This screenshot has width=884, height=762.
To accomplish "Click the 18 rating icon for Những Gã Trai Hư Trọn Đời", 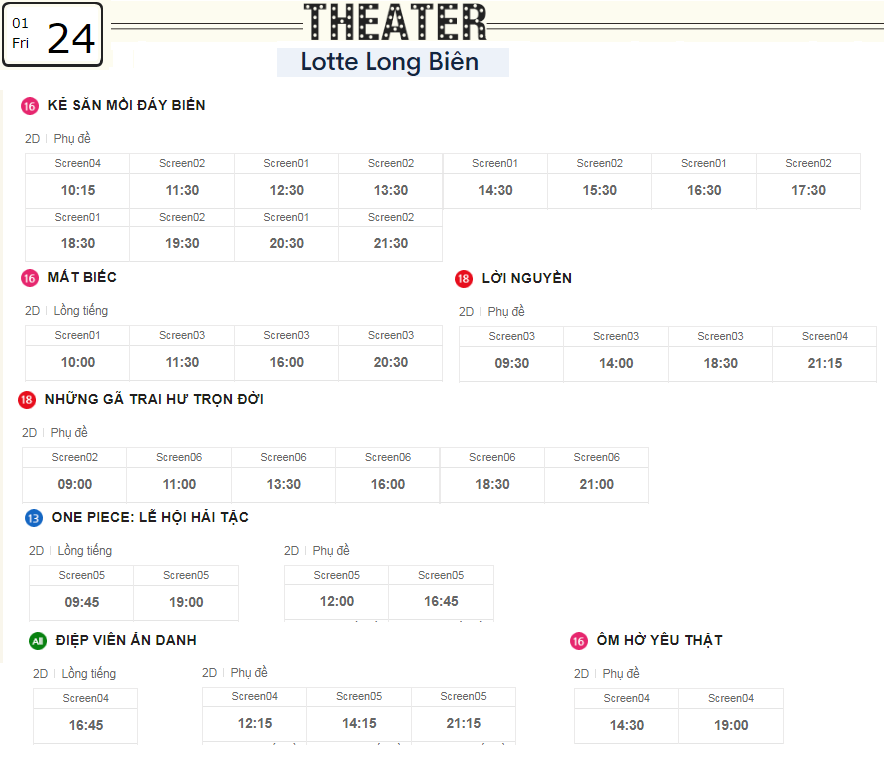I will tap(26, 400).
